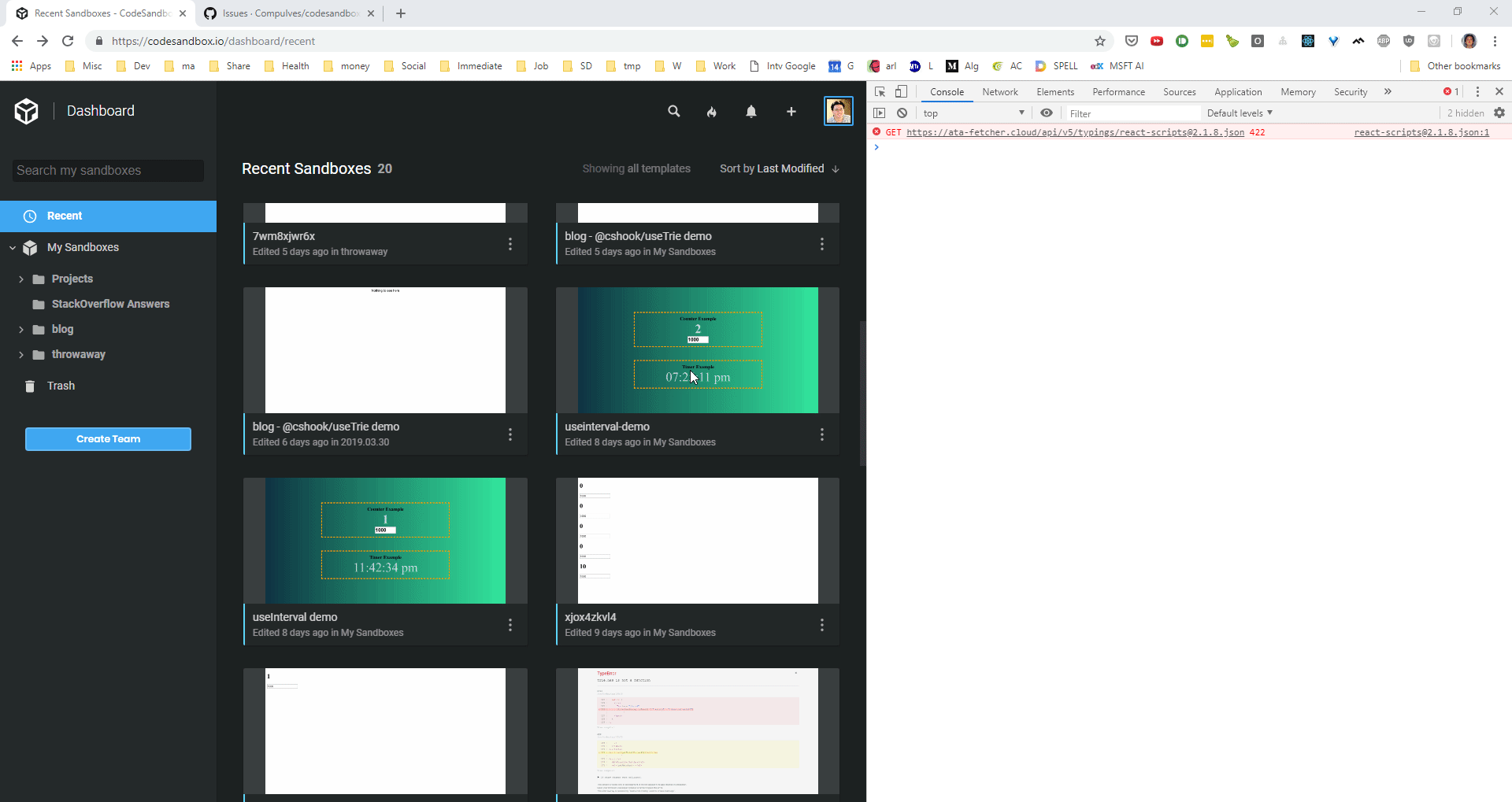Open your profile avatar in the header
The image size is (1512, 802).
pos(839,111)
